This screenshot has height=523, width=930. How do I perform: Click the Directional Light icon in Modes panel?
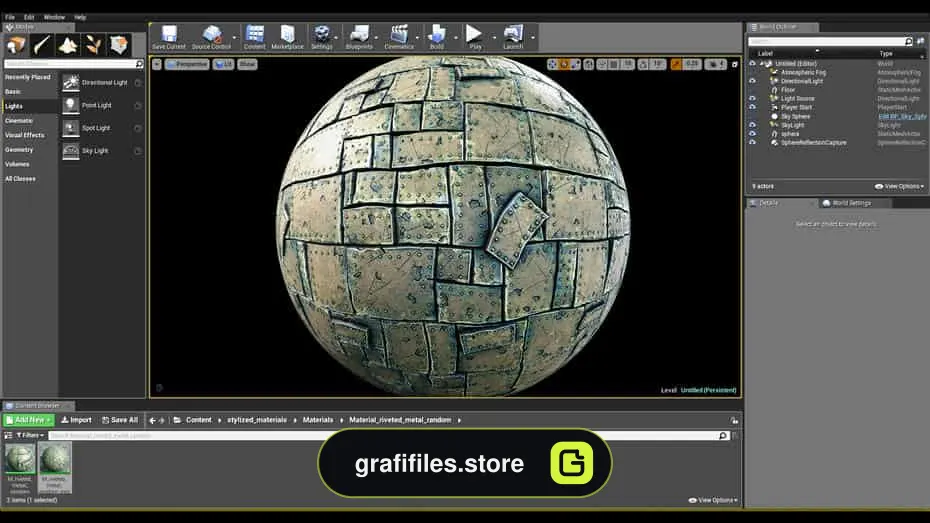71,83
